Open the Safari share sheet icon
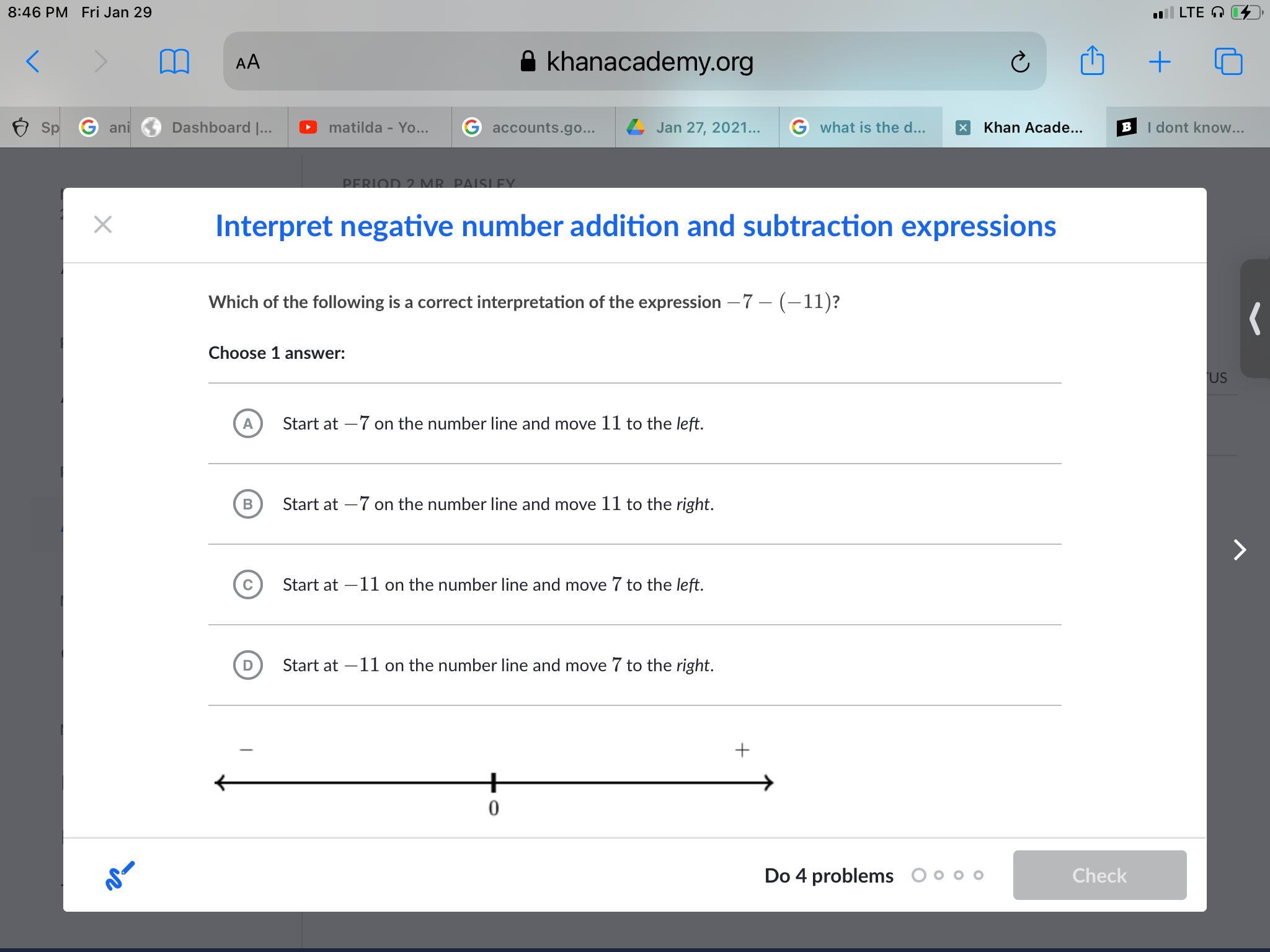Viewport: 1270px width, 952px height. pos(1091,61)
